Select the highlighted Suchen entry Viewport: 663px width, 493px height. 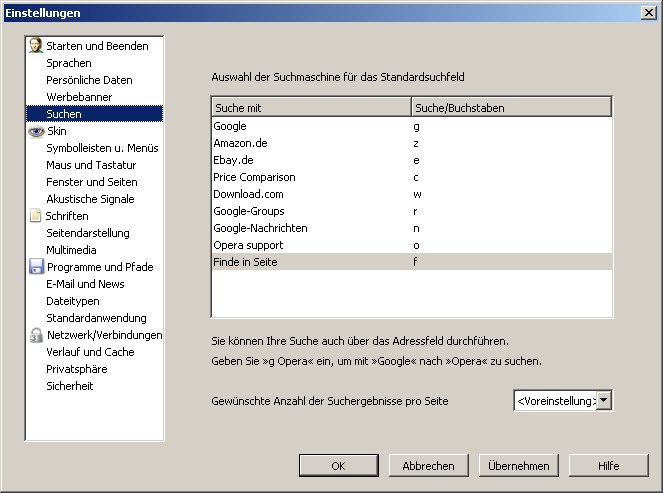(x=94, y=114)
